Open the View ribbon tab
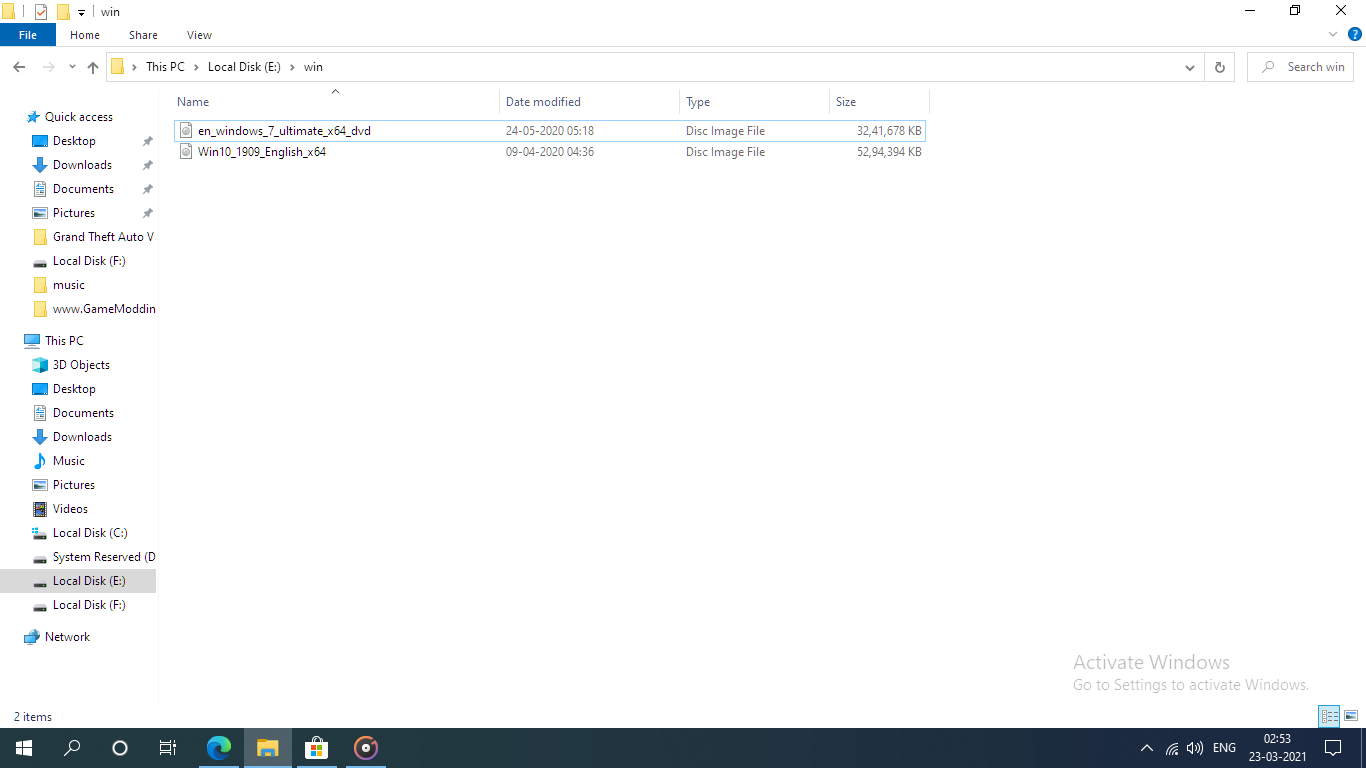Image resolution: width=1366 pixels, height=768 pixels. tap(199, 35)
